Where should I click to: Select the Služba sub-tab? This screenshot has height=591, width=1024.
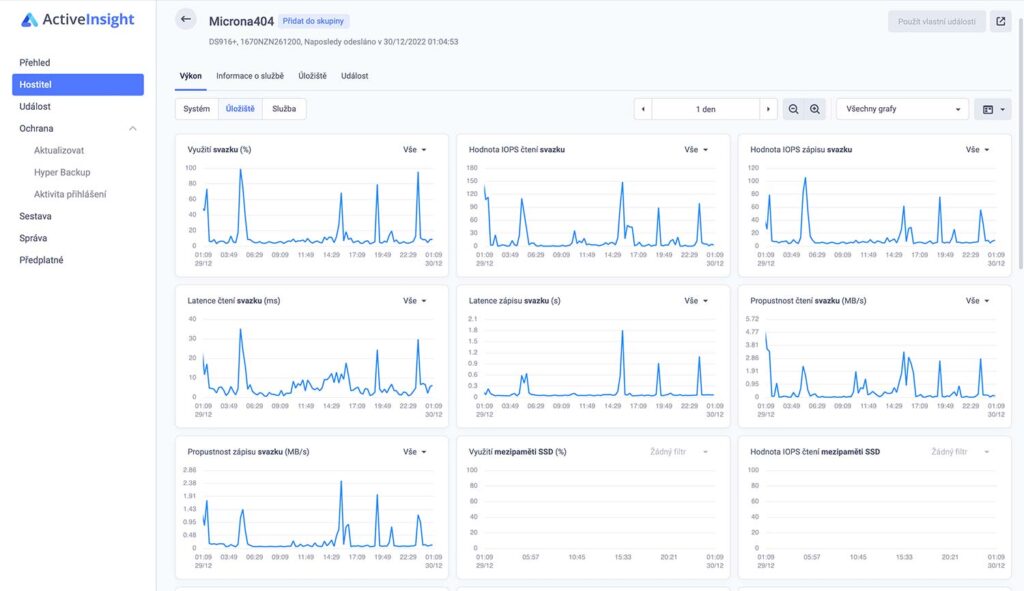click(284, 109)
